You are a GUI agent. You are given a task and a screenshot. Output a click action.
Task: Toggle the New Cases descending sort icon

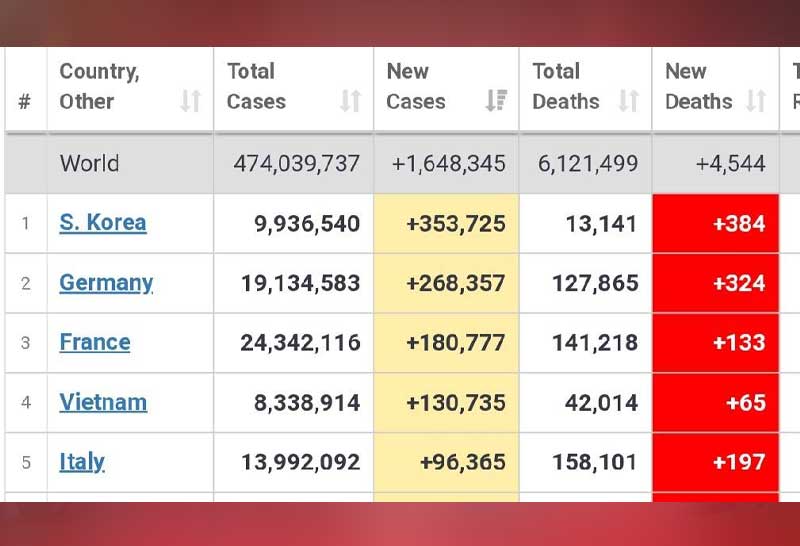click(496, 101)
